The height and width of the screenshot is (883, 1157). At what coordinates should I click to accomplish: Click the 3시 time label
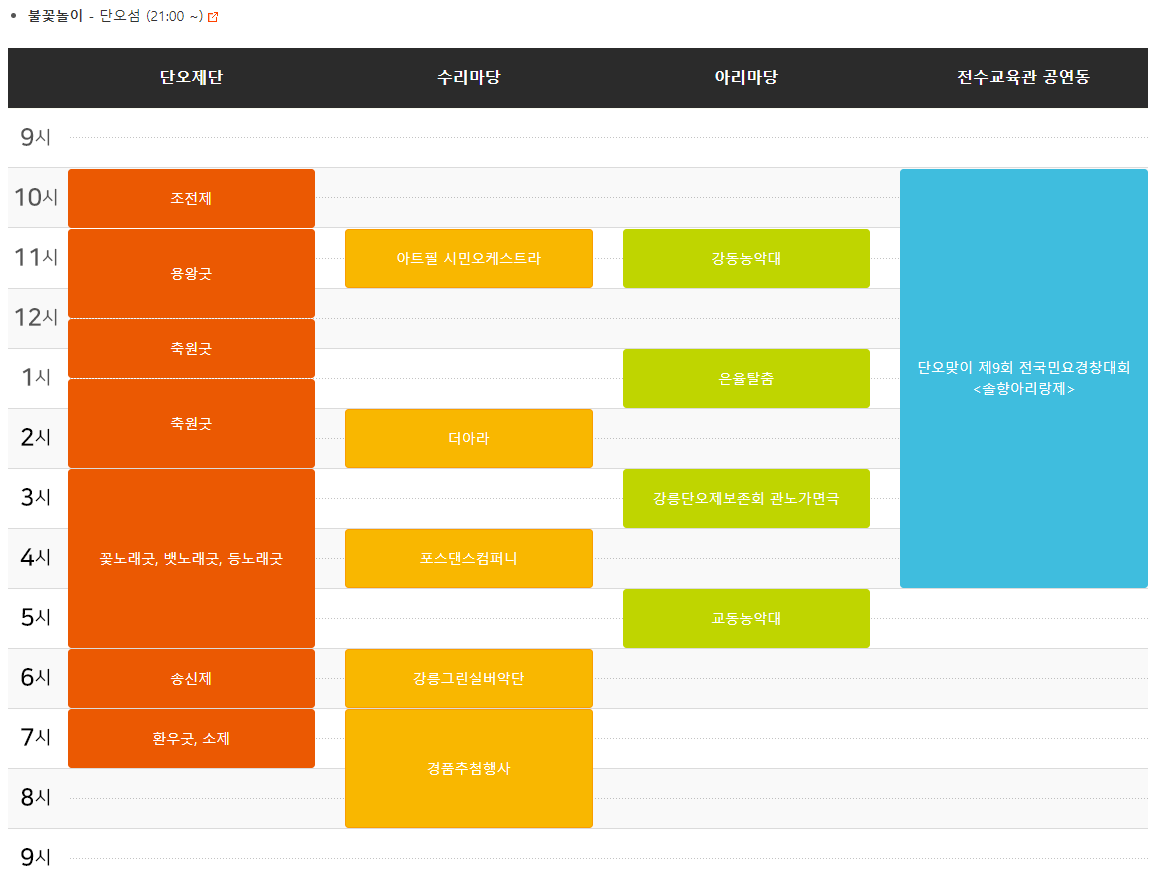(35, 497)
